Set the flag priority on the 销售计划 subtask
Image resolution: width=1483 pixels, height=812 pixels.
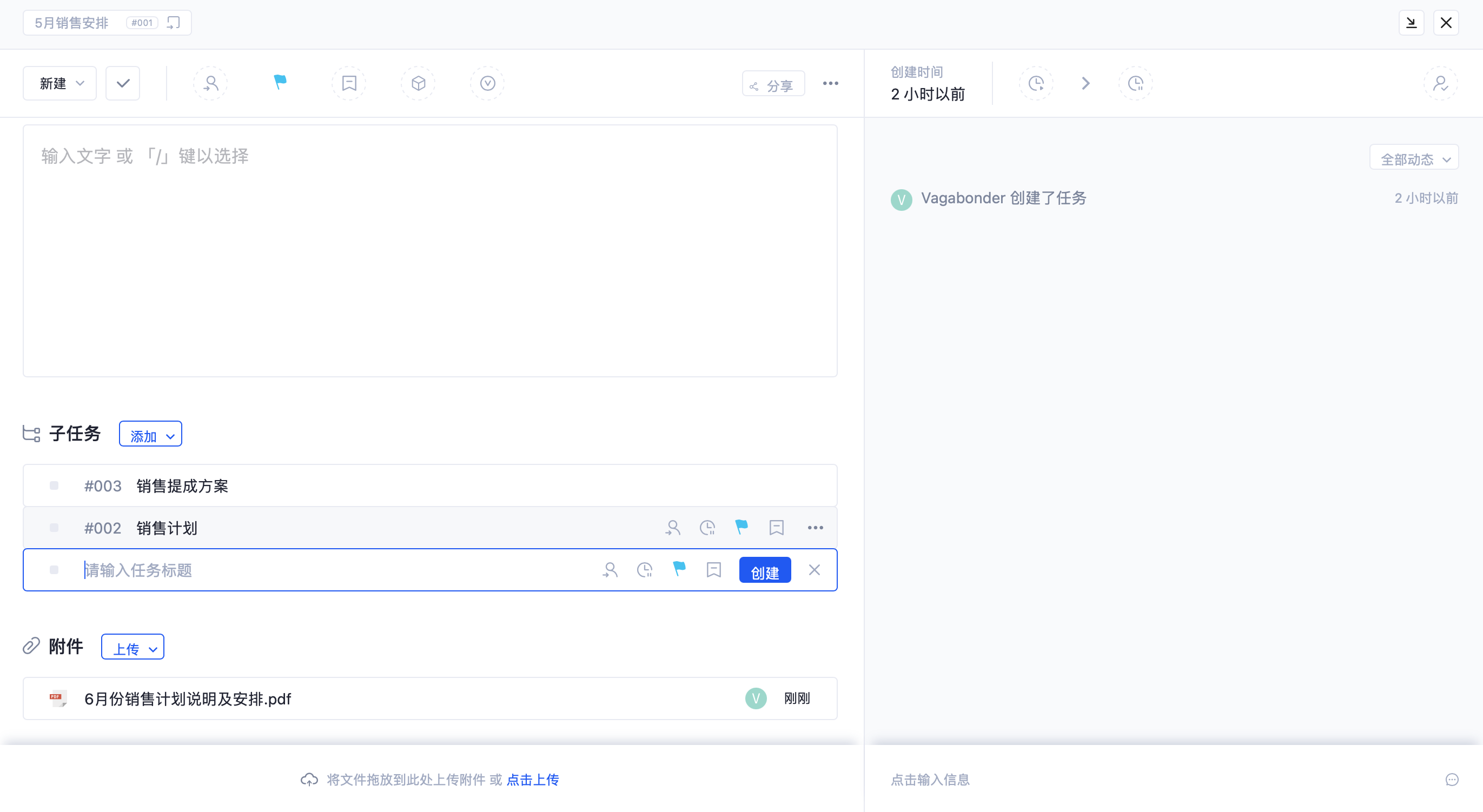click(x=741, y=527)
